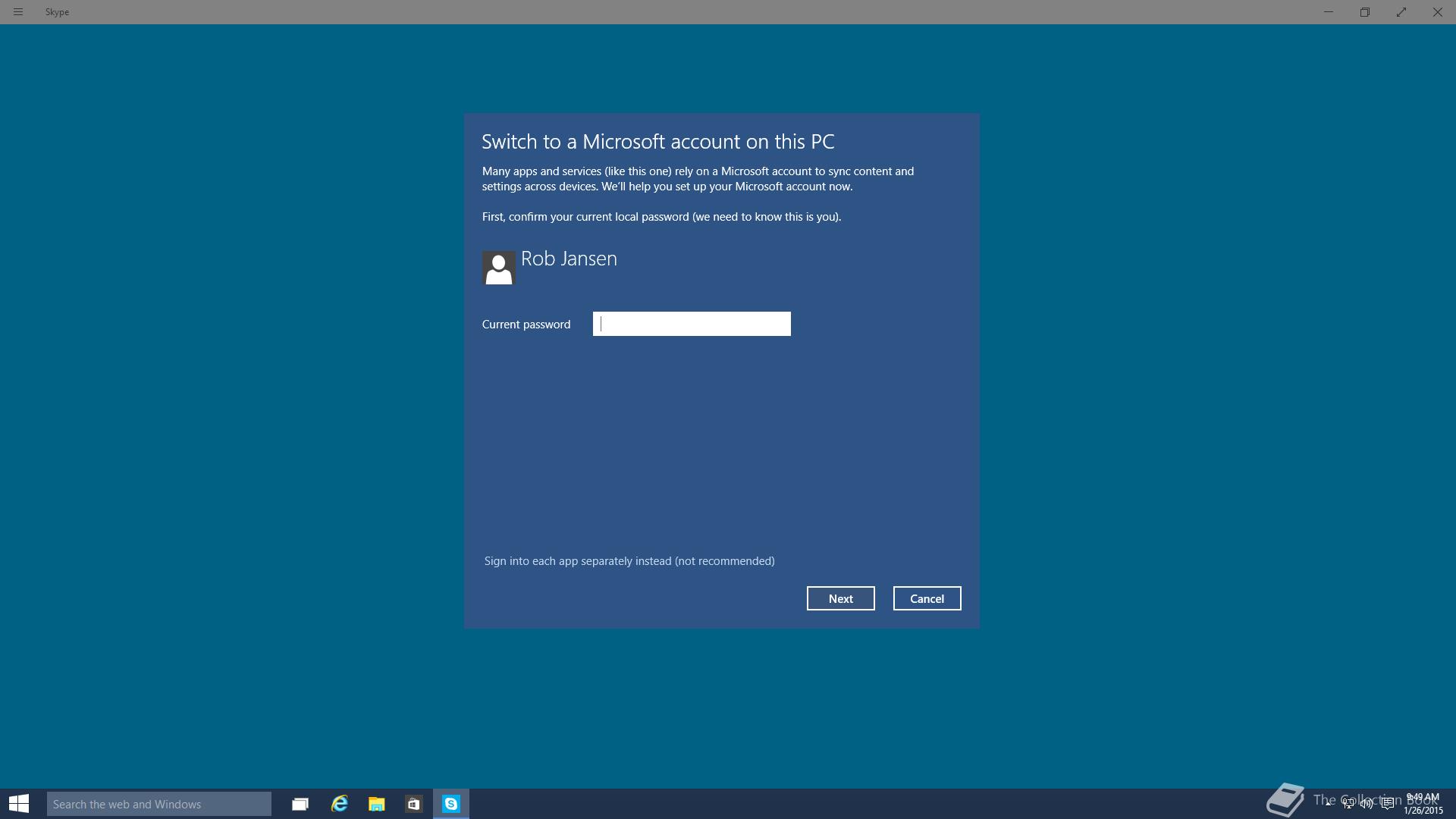
Task: Open the Skype hamburger menu
Action: [x=18, y=12]
